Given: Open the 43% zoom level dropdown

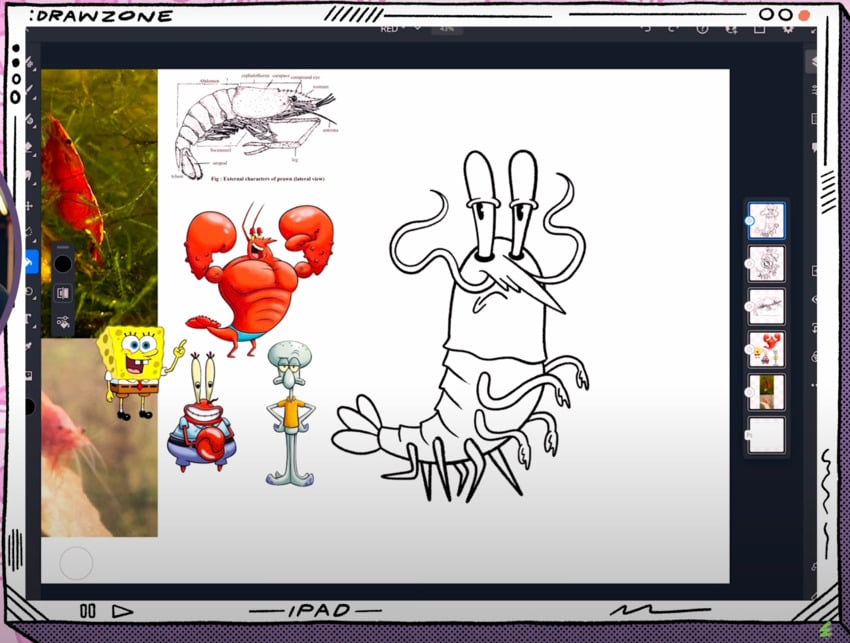Looking at the screenshot, I should coord(446,31).
